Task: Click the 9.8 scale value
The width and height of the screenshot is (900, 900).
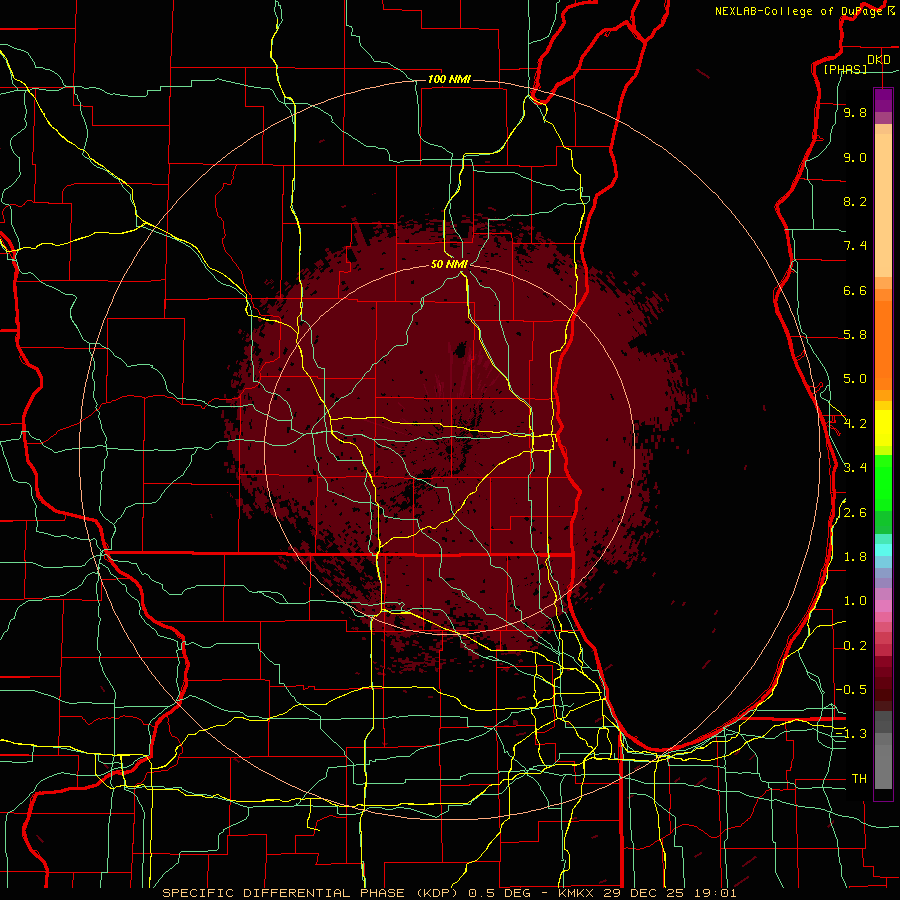Action: 855,112
